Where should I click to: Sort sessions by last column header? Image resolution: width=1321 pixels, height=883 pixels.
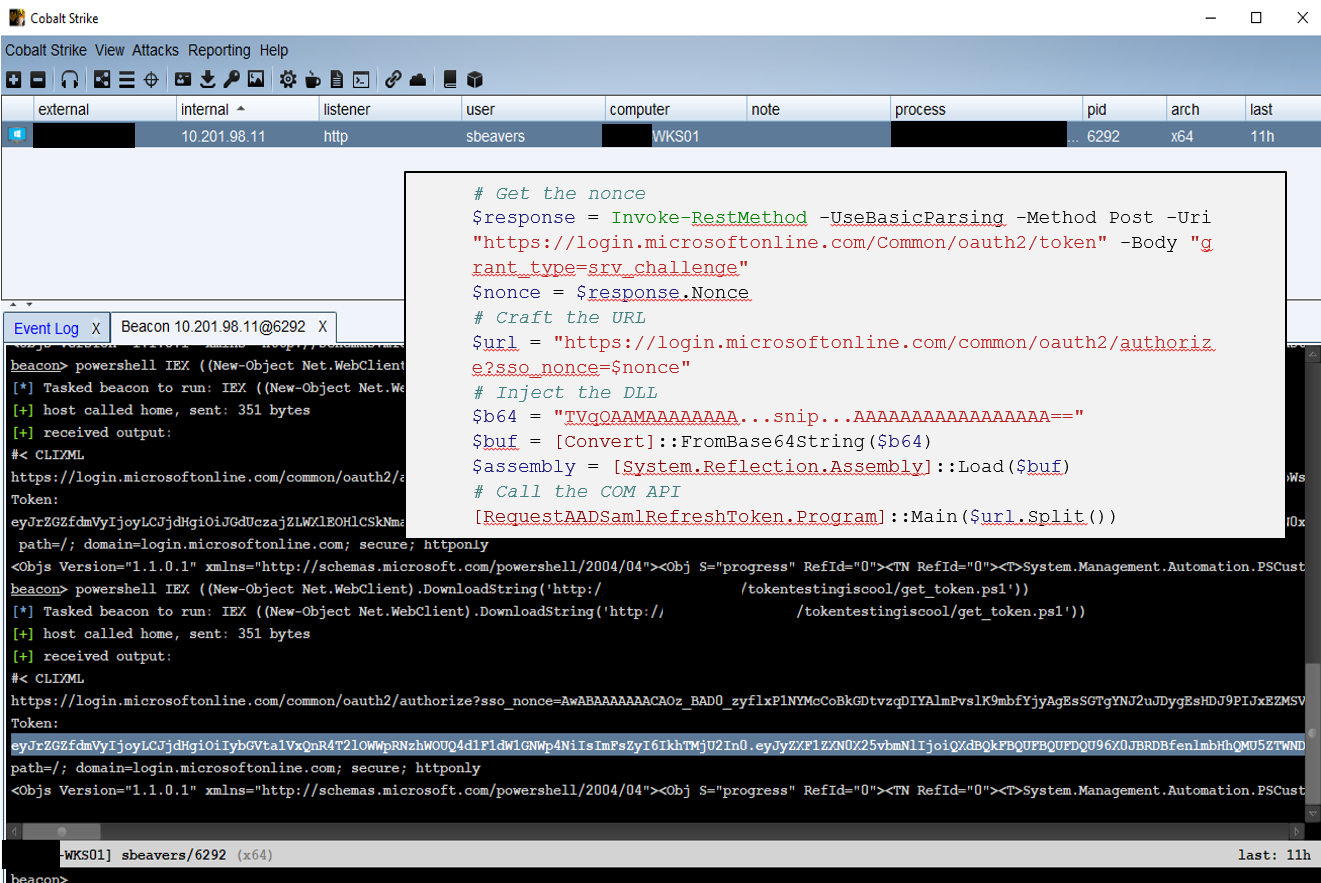[x=1283, y=109]
